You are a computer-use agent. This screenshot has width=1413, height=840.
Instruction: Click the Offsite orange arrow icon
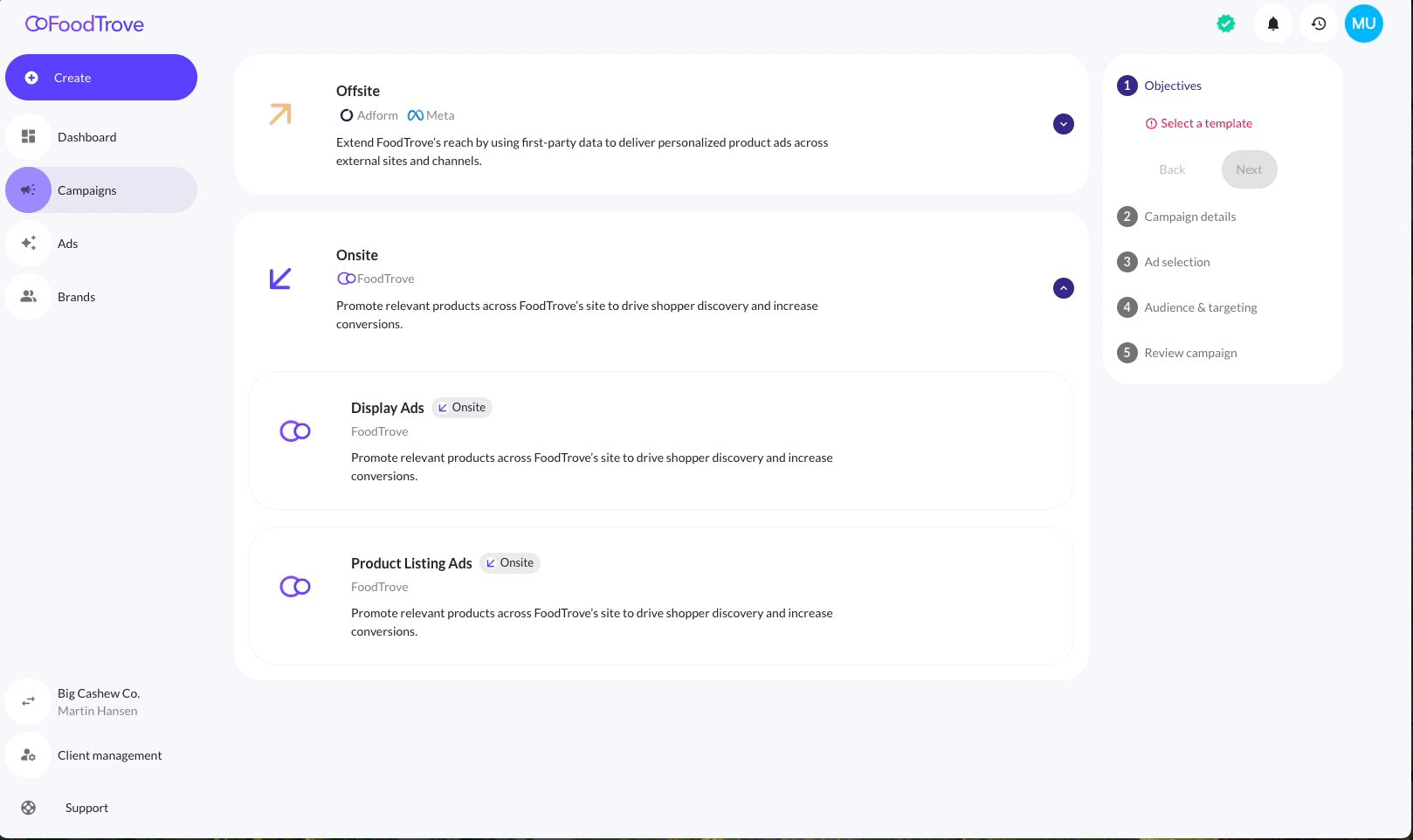pos(280,114)
